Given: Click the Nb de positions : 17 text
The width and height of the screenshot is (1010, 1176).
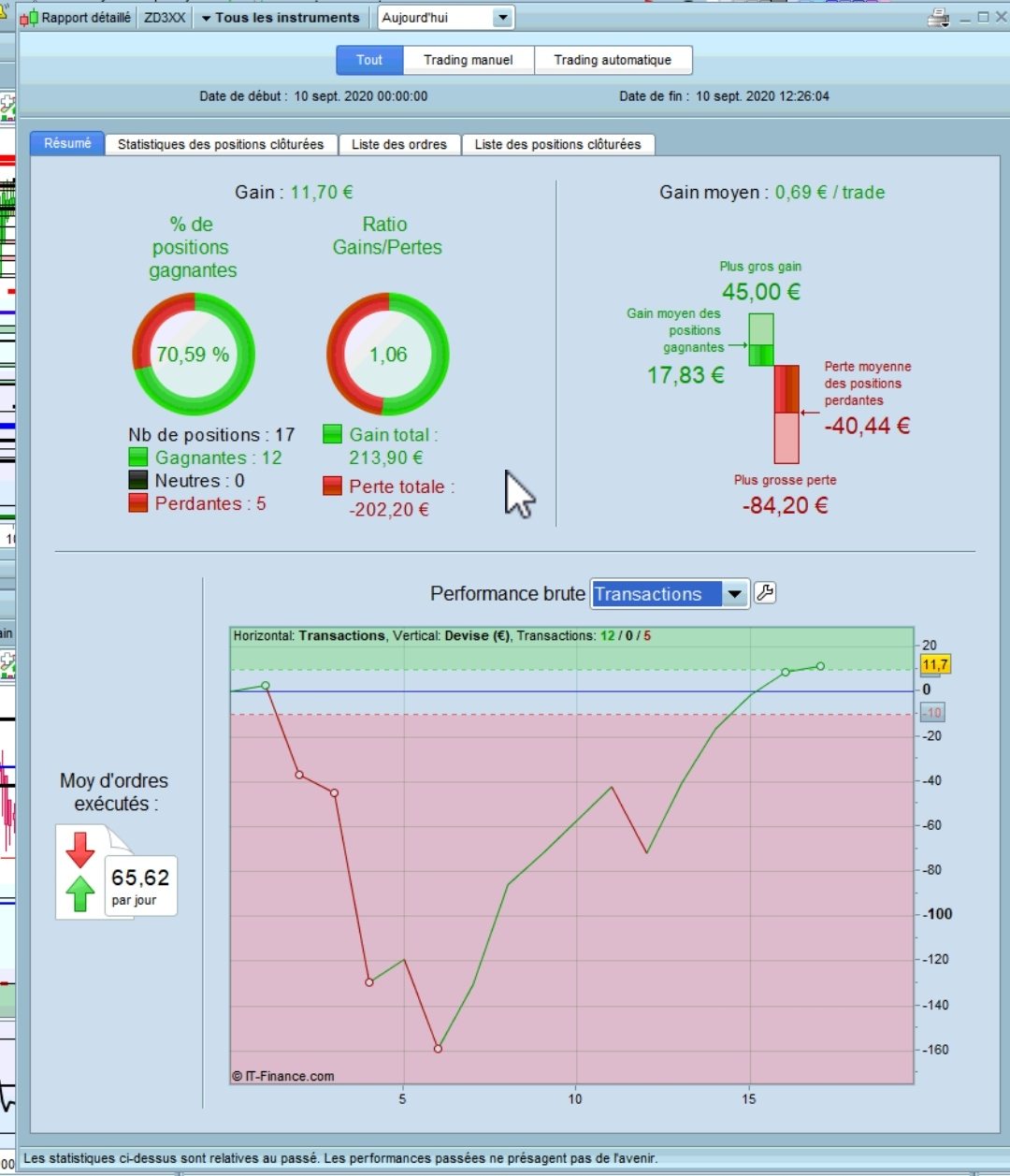Looking at the screenshot, I should tap(211, 435).
